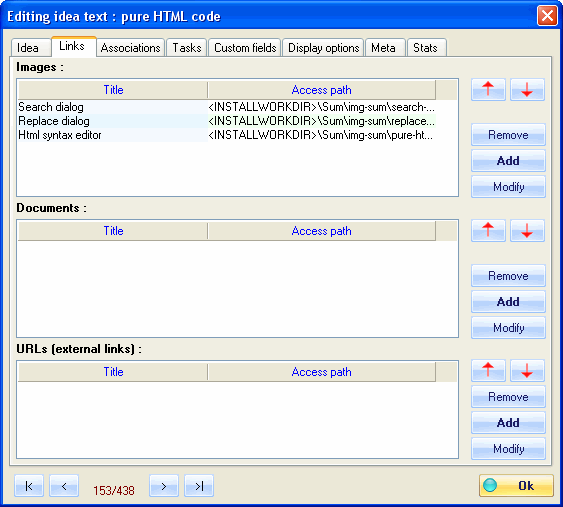Confirm changes with the Ok button
The image size is (563, 507).
(516, 485)
